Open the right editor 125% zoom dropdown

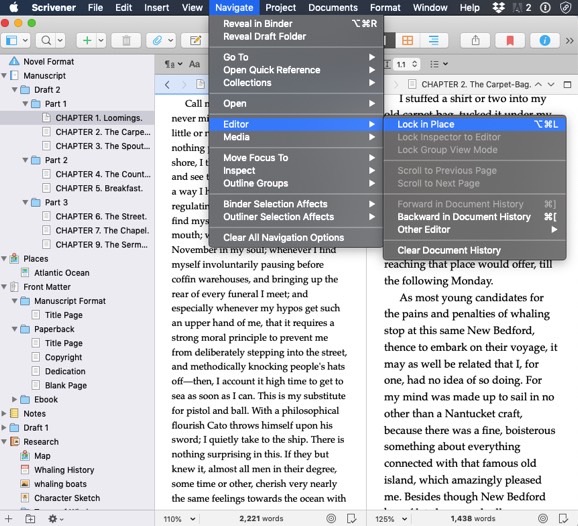391,519
